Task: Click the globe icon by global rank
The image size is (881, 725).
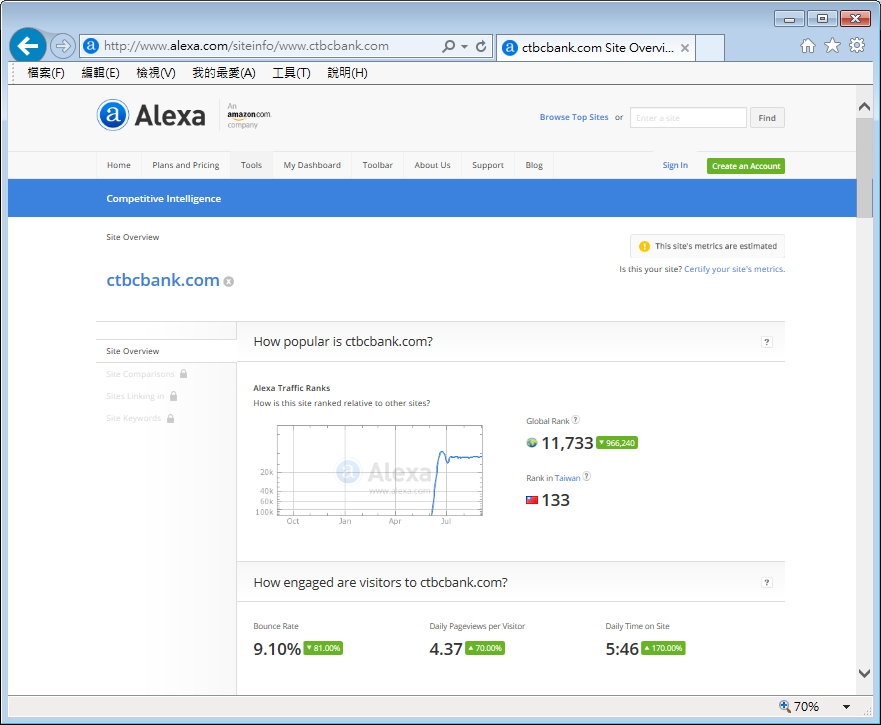Action: 532,443
